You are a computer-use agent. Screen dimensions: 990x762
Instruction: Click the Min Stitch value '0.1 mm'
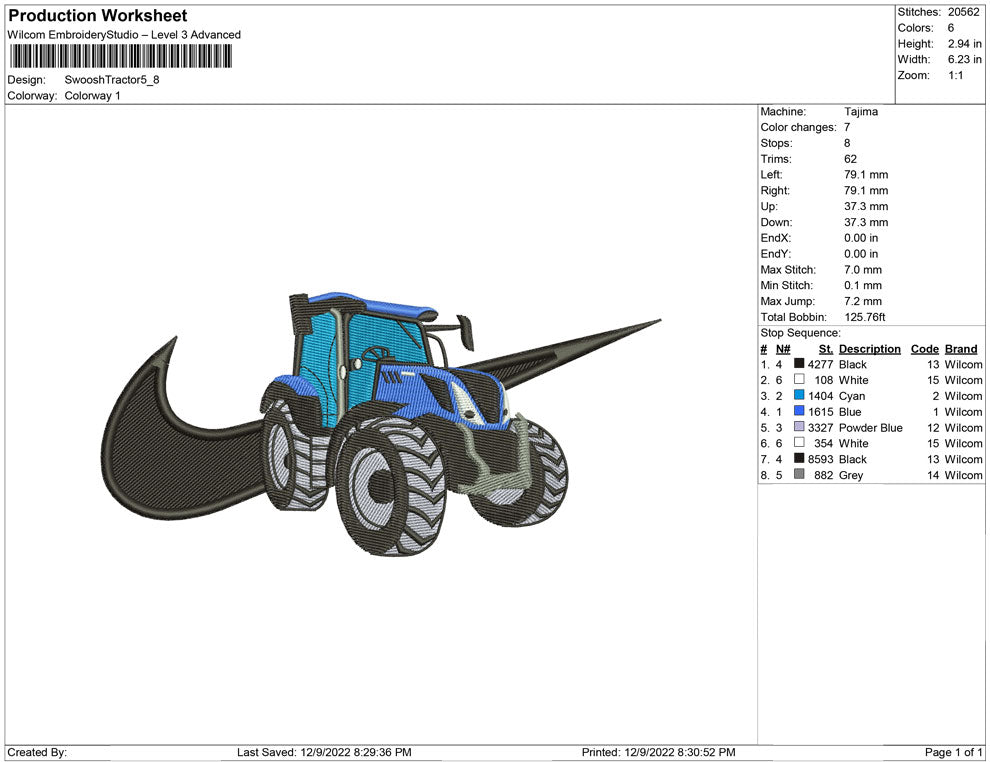coord(863,285)
